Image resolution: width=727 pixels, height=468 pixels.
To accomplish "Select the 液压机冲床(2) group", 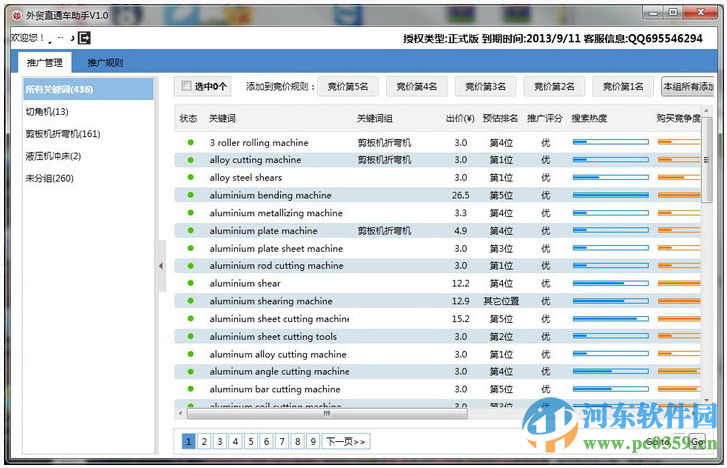I will 53,156.
